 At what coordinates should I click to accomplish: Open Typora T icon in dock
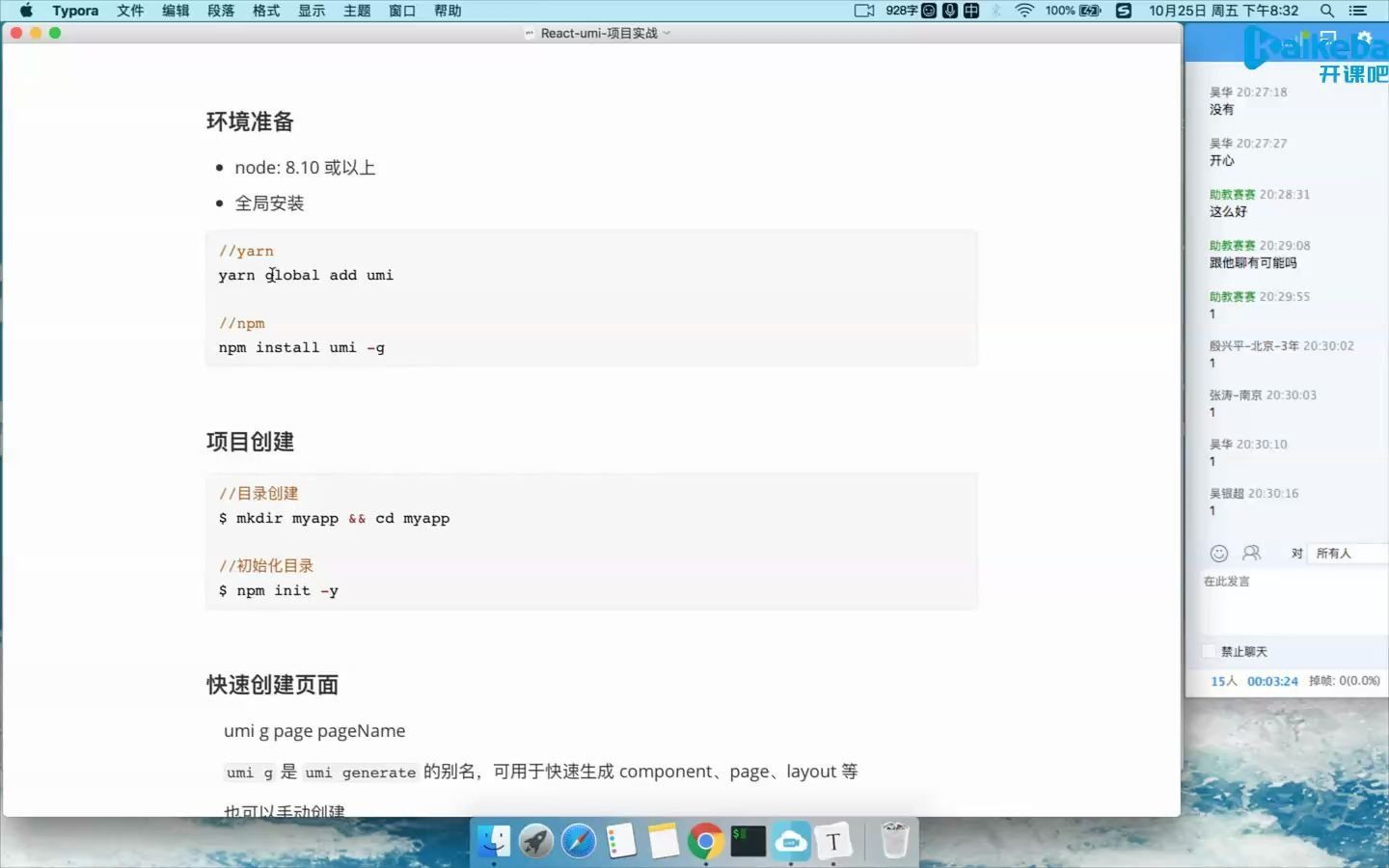[x=833, y=841]
